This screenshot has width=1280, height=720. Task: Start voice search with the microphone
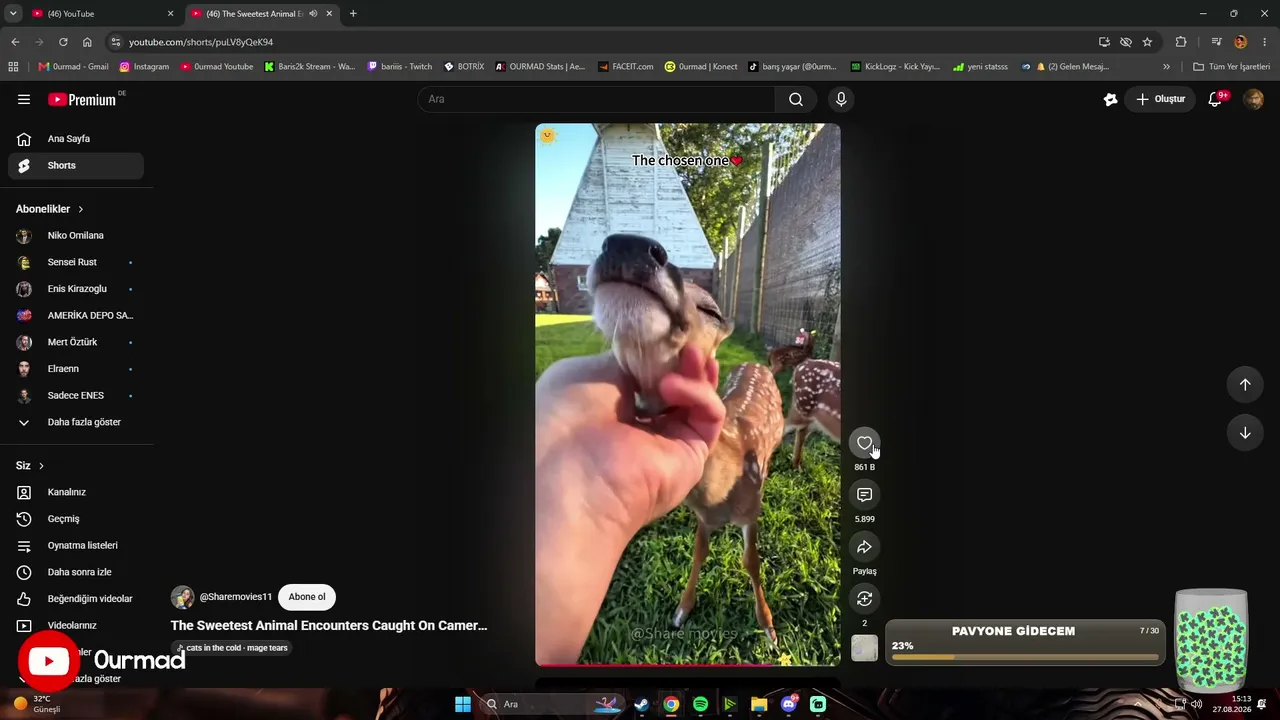click(841, 99)
